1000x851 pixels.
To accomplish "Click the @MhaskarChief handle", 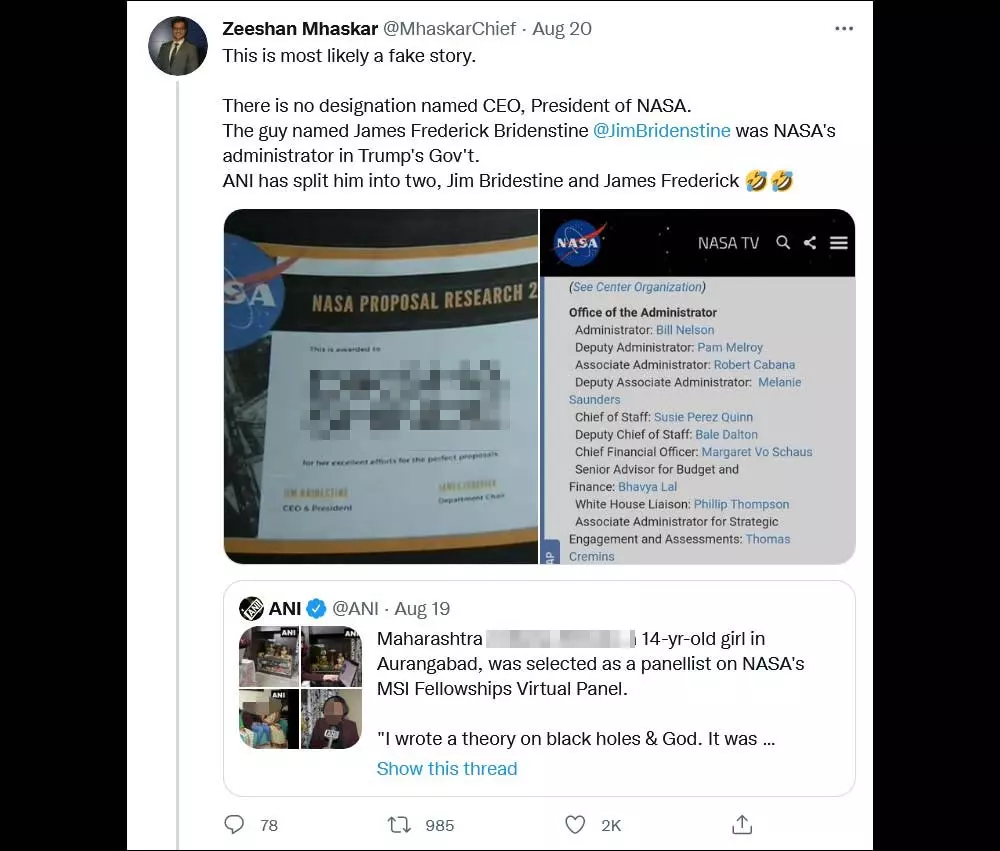I will coord(448,29).
